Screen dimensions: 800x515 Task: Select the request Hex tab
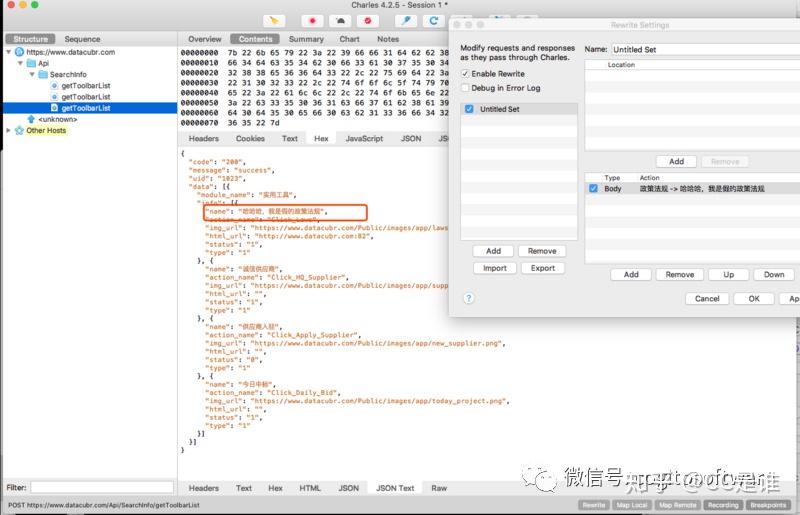[x=321, y=138]
